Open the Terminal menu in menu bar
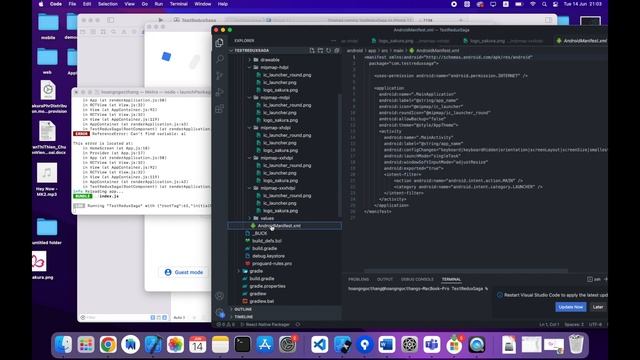The width and height of the screenshot is (640, 360). click(179, 4)
